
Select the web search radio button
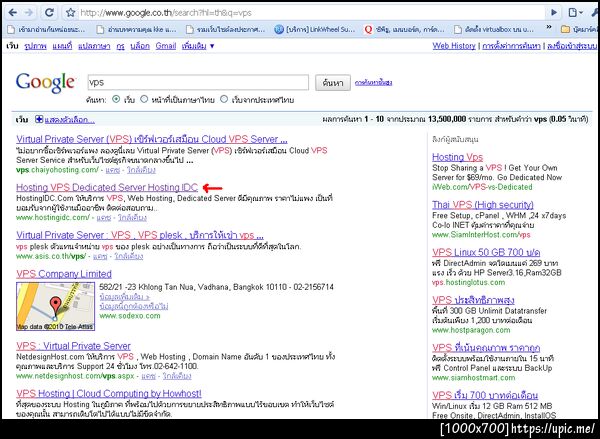pyautogui.click(x=116, y=100)
